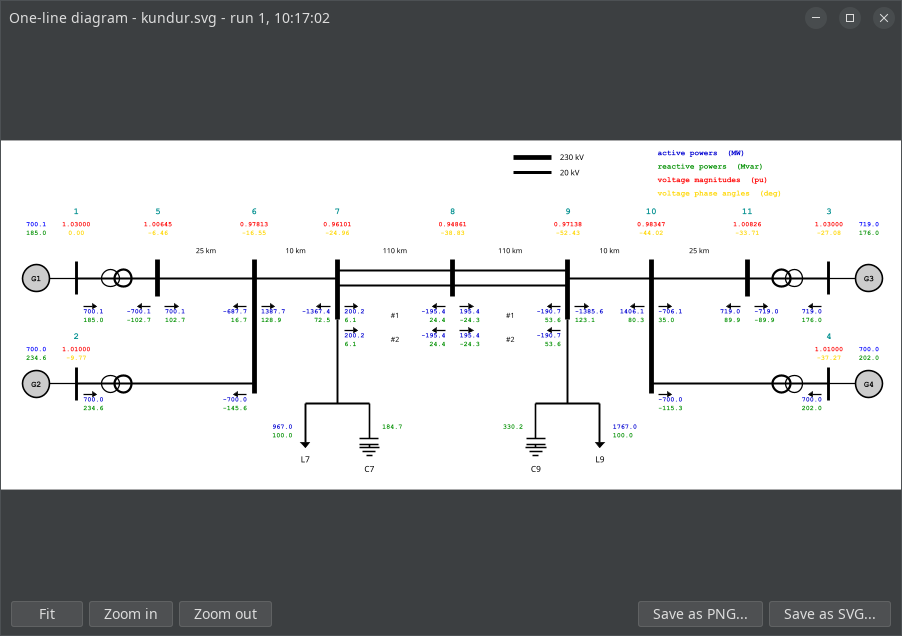This screenshot has height=636, width=902.
Task: Click bus number 7 label
Action: (337, 212)
